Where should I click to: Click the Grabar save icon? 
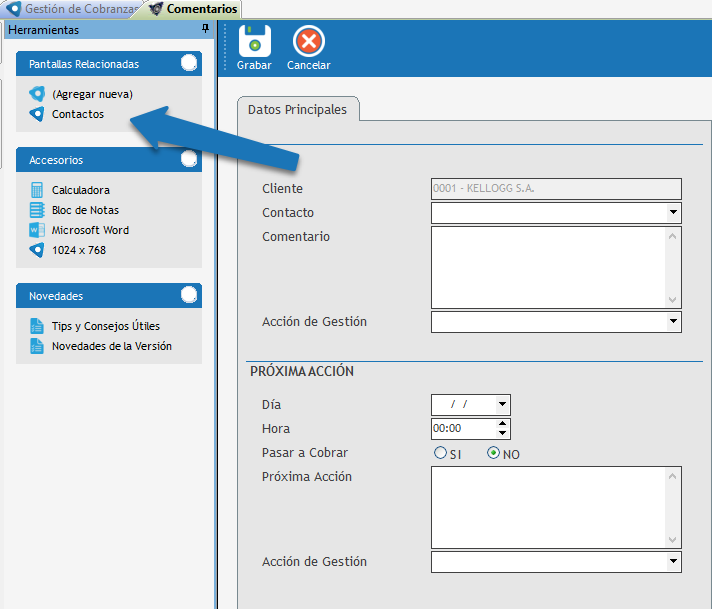[254, 42]
